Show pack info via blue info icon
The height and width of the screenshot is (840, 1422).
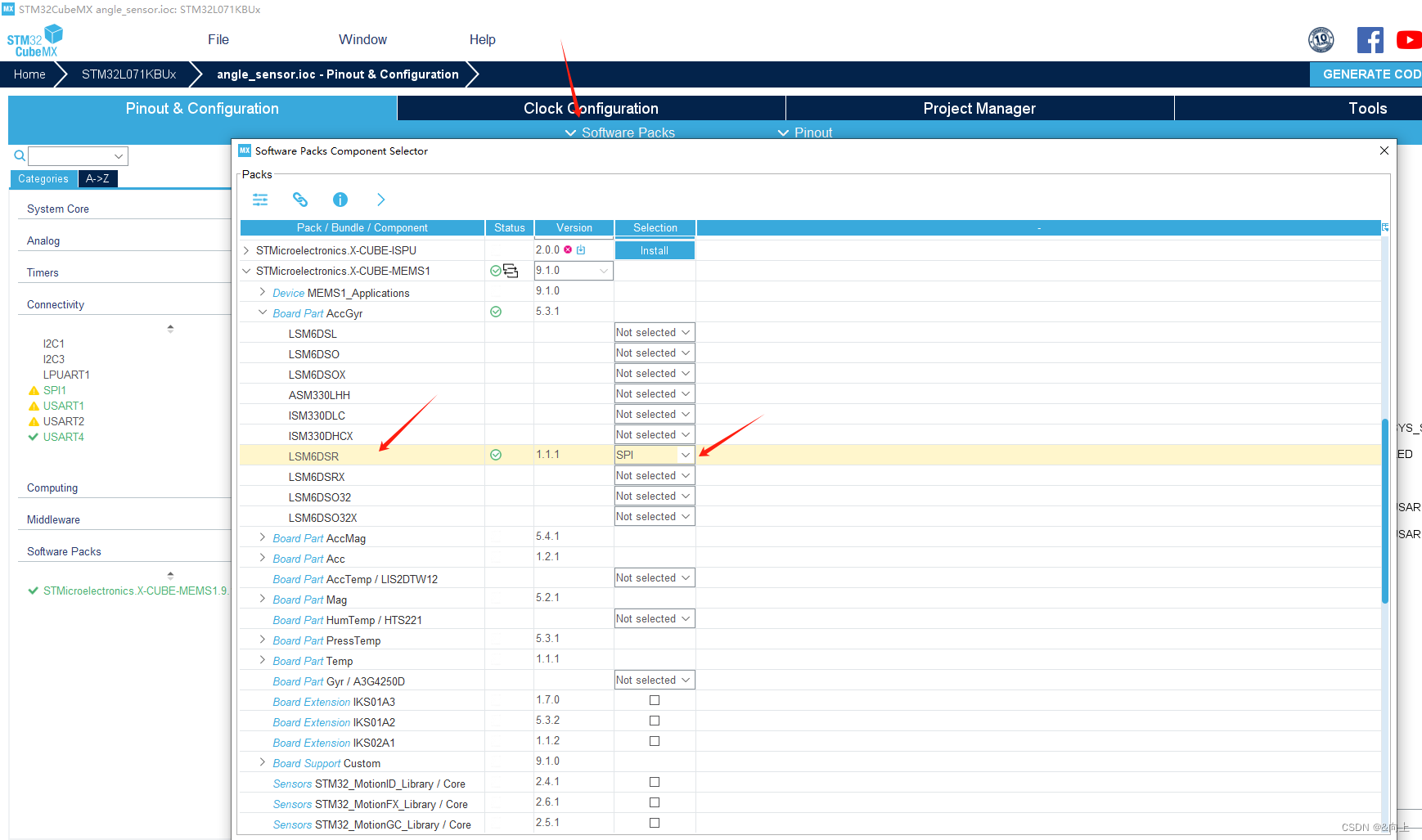coord(340,200)
